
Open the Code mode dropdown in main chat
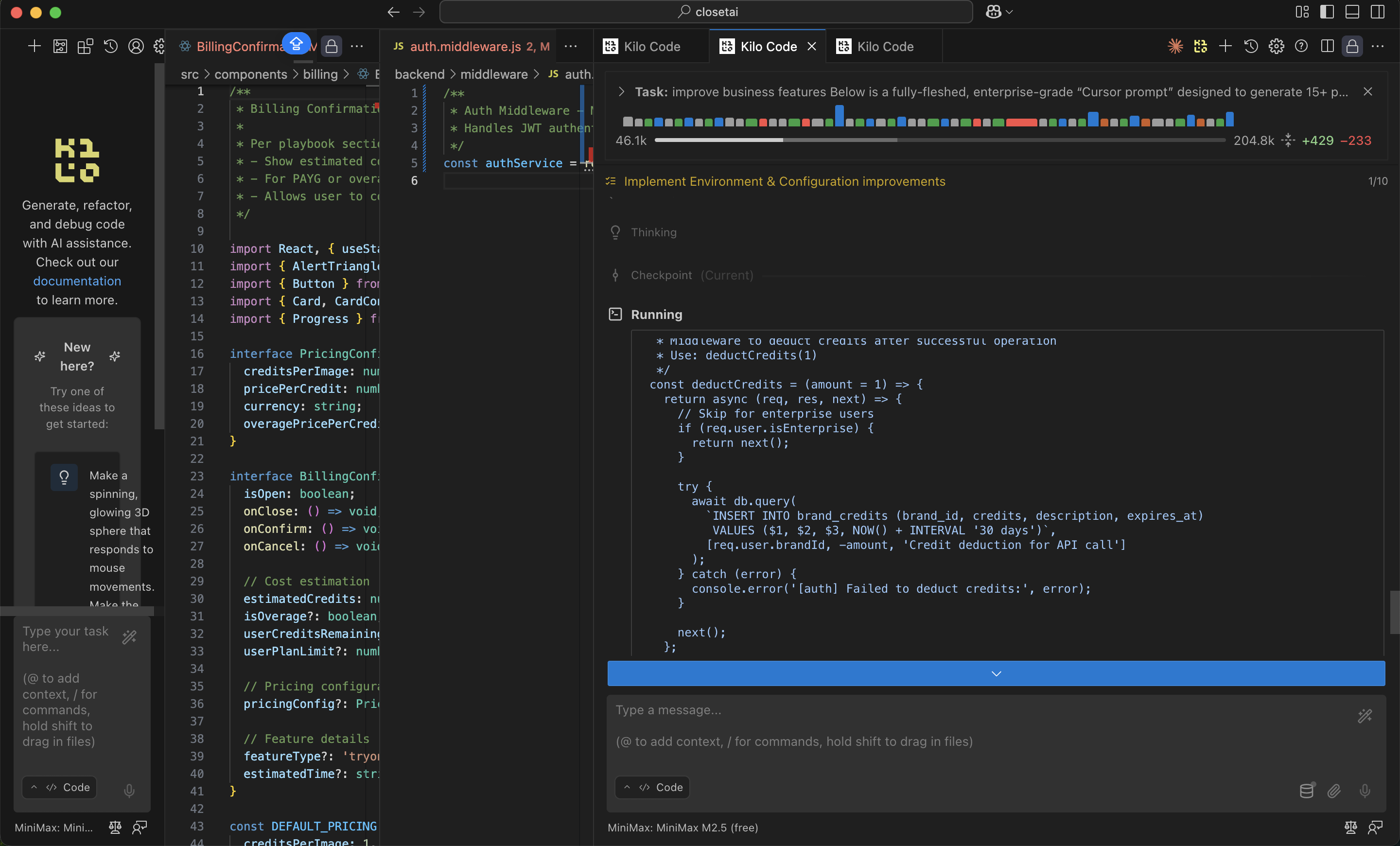click(x=652, y=787)
